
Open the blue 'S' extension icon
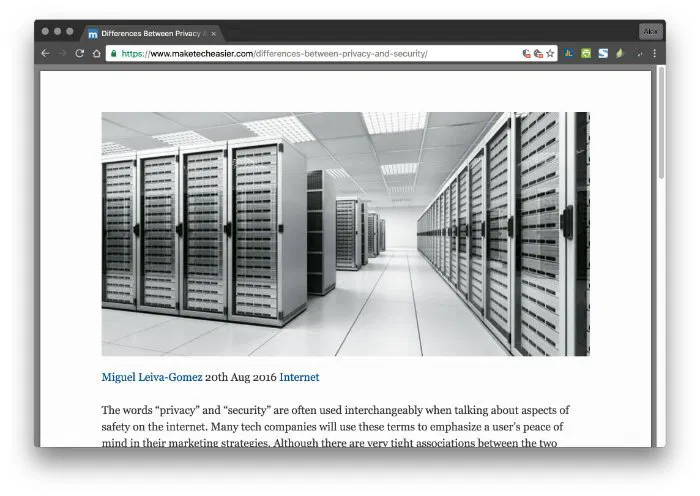pos(603,53)
